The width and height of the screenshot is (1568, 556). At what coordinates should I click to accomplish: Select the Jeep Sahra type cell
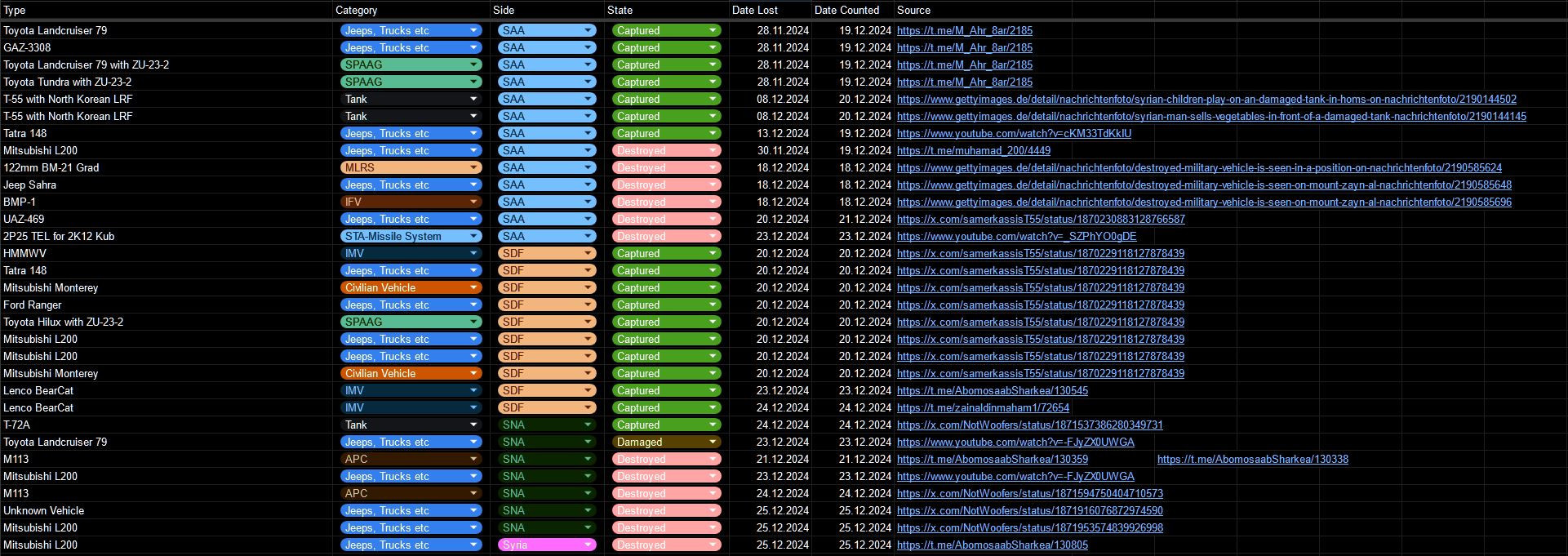pos(167,185)
